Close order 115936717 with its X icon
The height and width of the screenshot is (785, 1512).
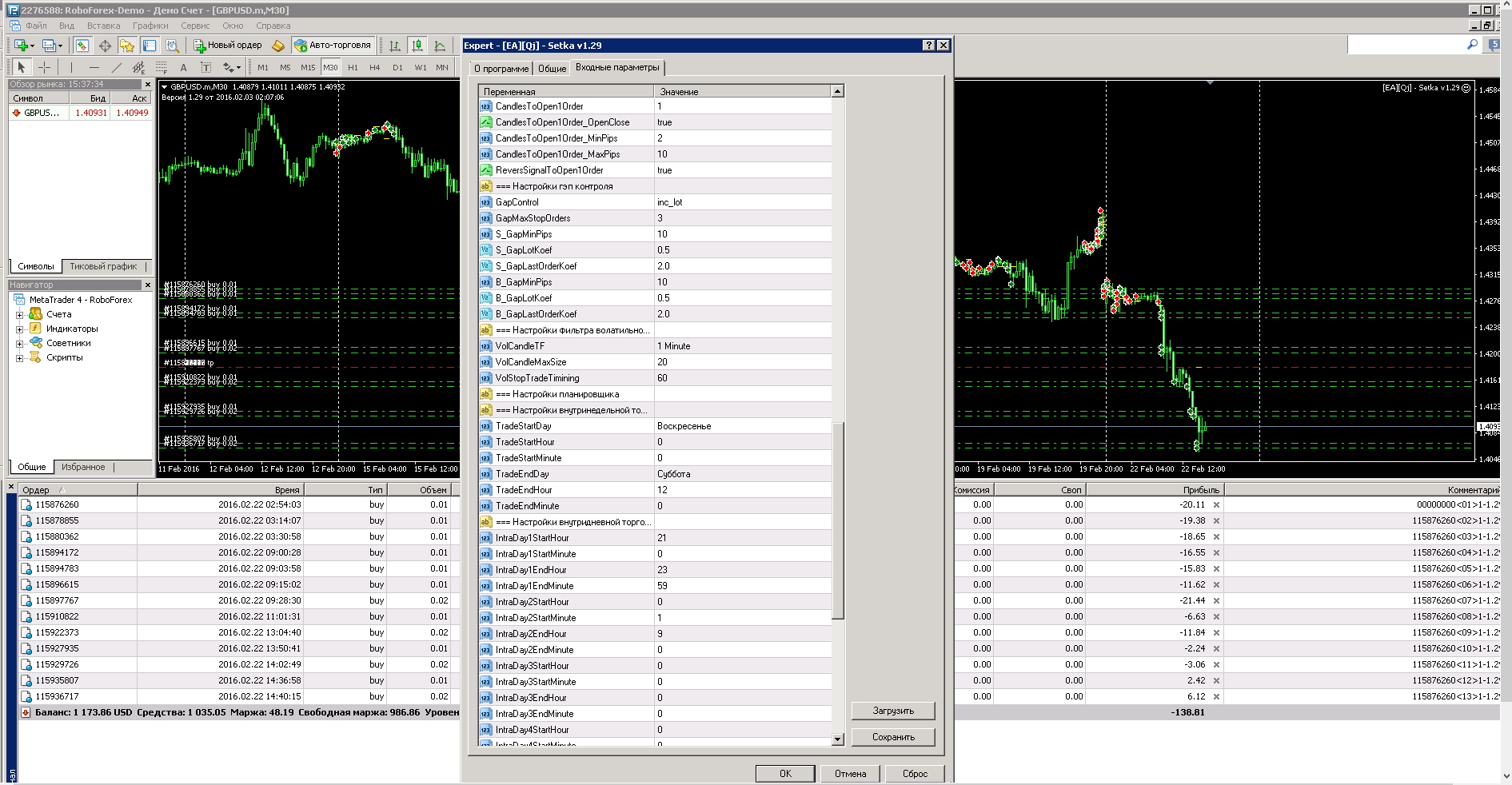point(1216,696)
